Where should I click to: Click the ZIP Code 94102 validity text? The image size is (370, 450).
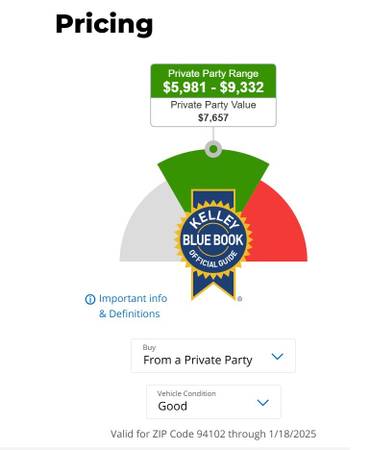213,434
